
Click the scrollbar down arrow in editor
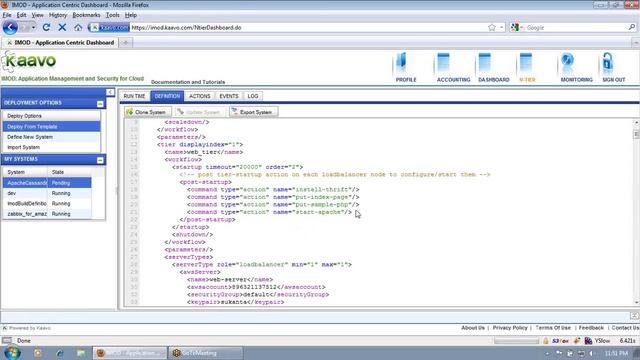coord(636,302)
